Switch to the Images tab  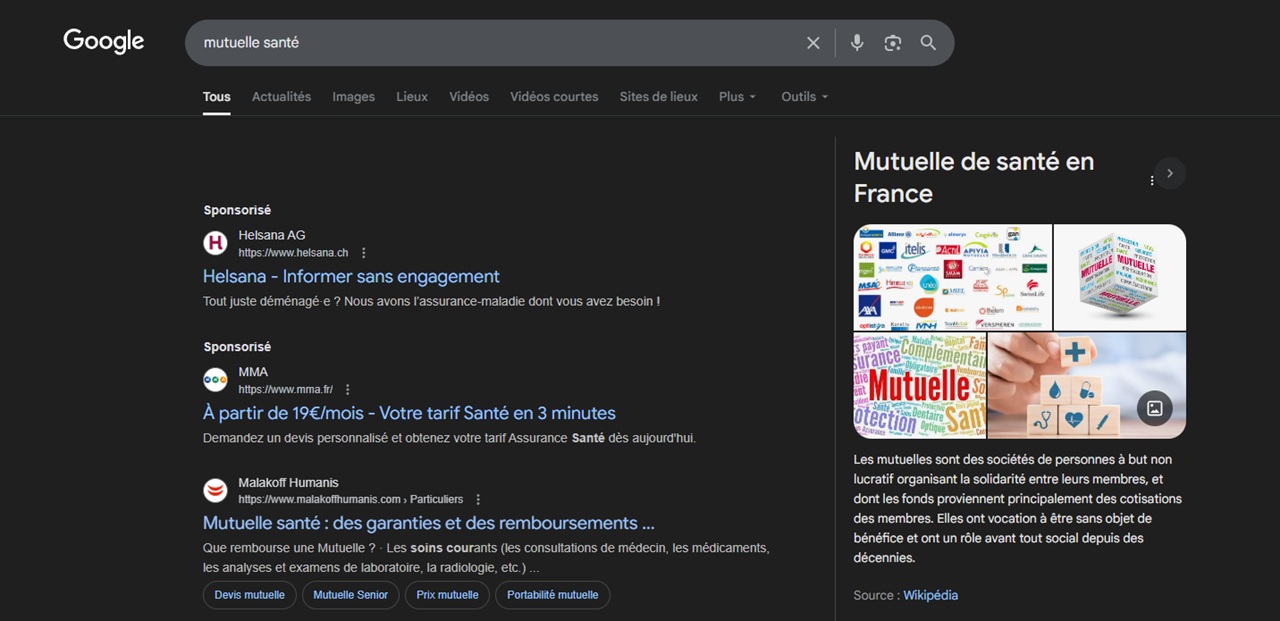coord(353,97)
